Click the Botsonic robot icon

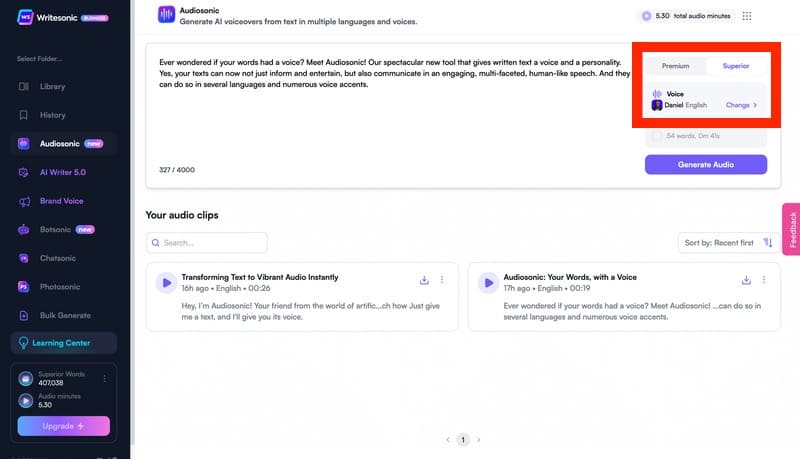coord(23,230)
